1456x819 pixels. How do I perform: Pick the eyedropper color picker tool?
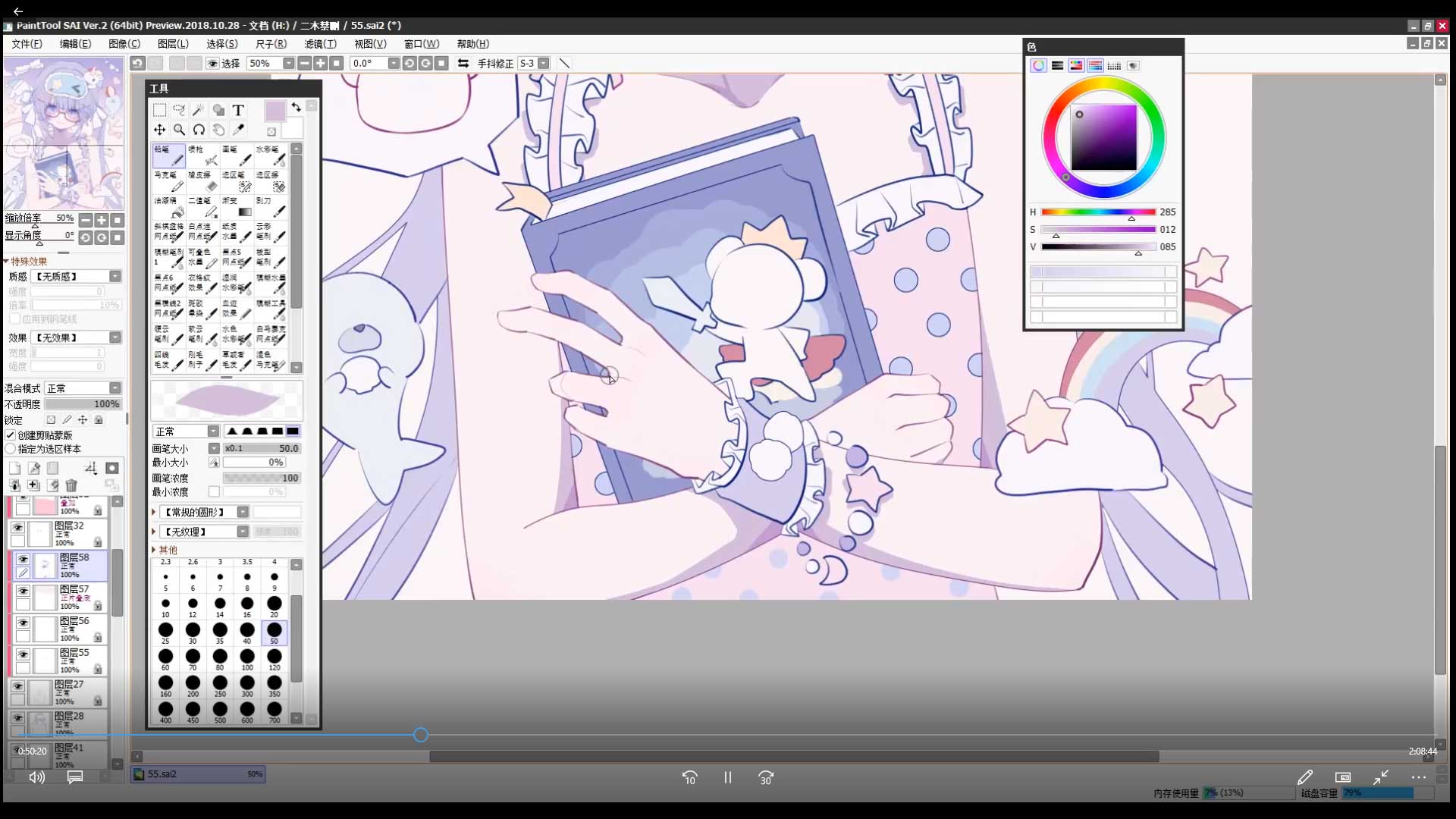238,130
